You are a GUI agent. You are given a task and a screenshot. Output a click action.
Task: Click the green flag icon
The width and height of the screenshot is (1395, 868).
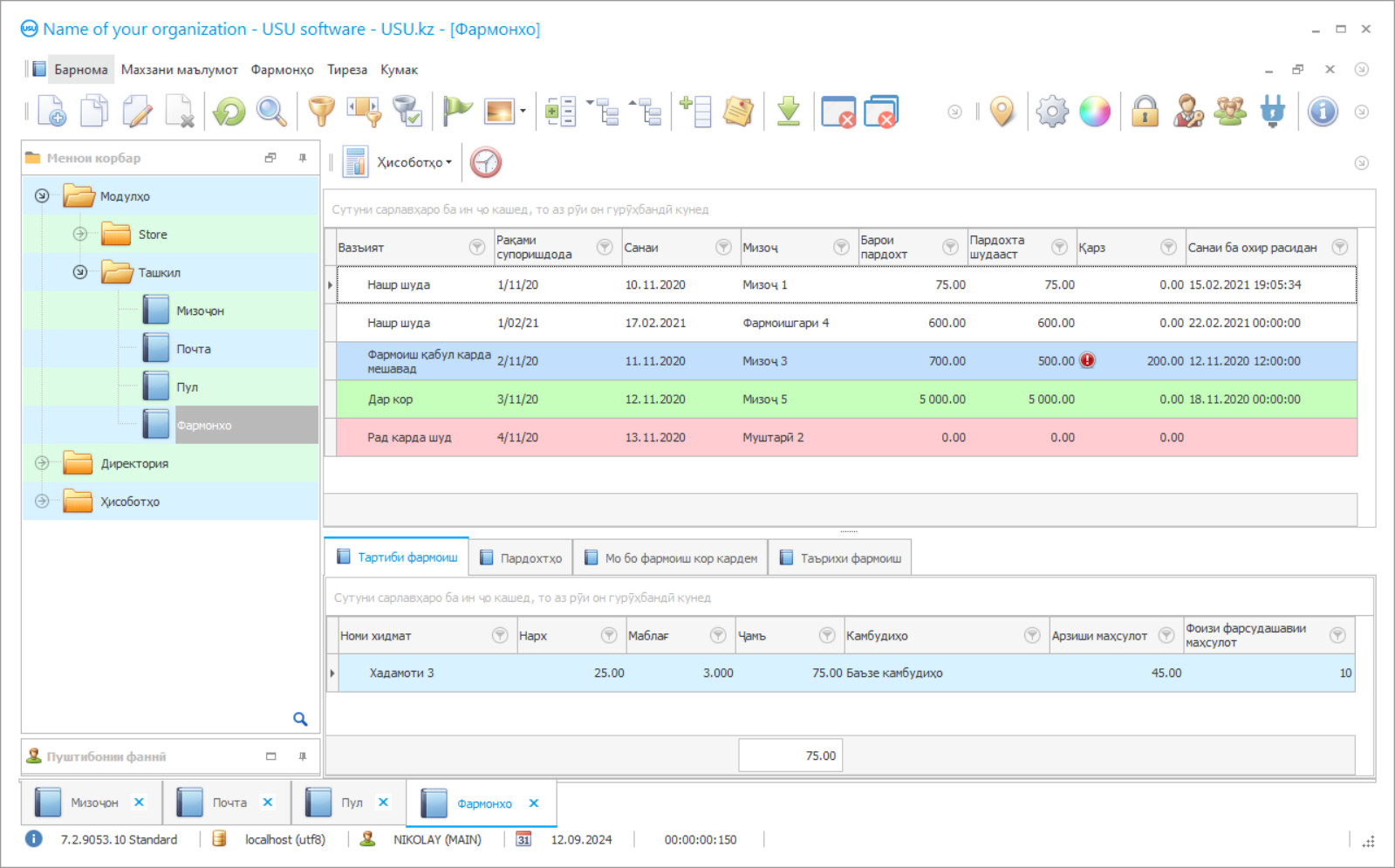[456, 112]
